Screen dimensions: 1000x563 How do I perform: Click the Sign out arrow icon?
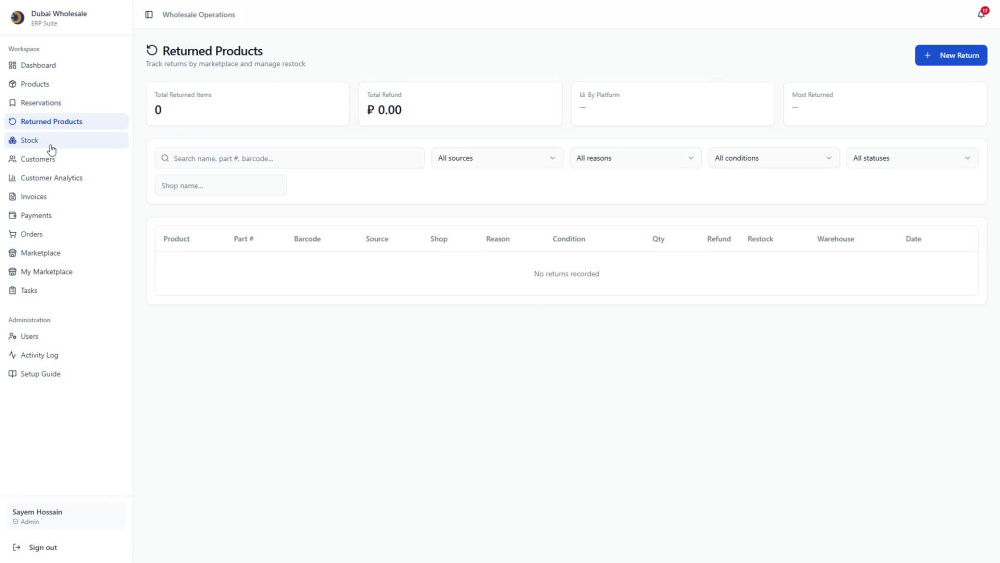[x=17, y=547]
